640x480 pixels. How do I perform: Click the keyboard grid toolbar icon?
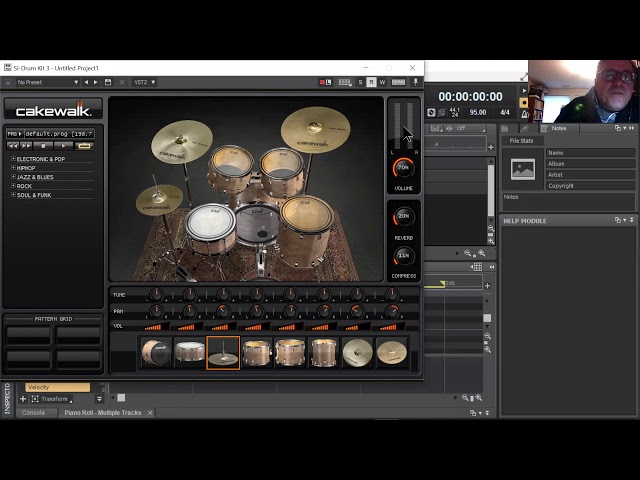(345, 82)
